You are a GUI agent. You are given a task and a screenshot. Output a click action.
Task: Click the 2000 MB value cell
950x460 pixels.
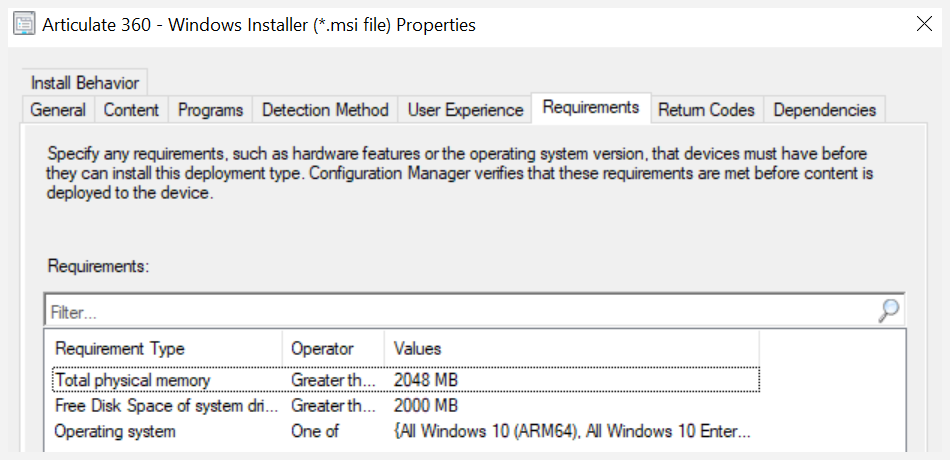[x=425, y=405]
